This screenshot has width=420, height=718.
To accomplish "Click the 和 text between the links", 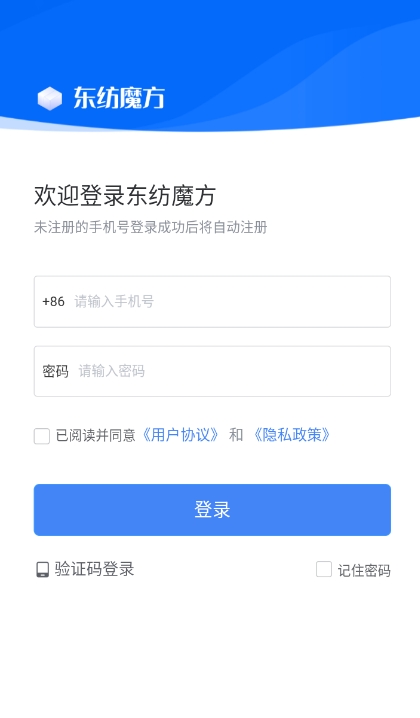I will pyautogui.click(x=236, y=435).
